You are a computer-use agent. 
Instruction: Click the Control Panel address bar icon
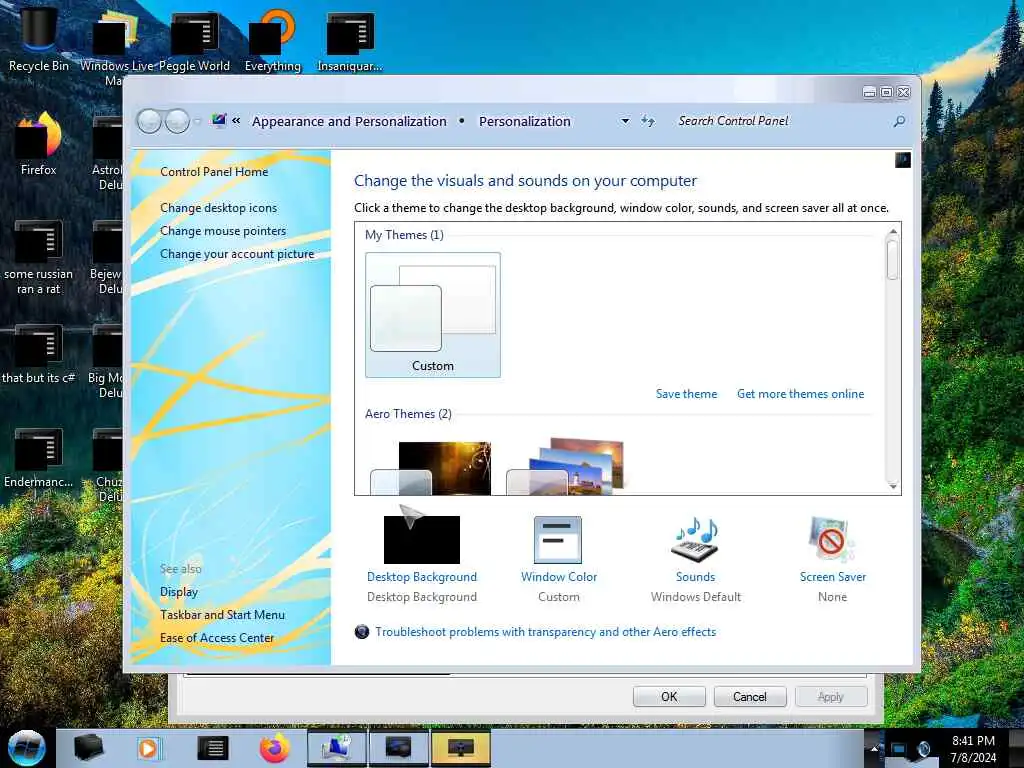219,120
